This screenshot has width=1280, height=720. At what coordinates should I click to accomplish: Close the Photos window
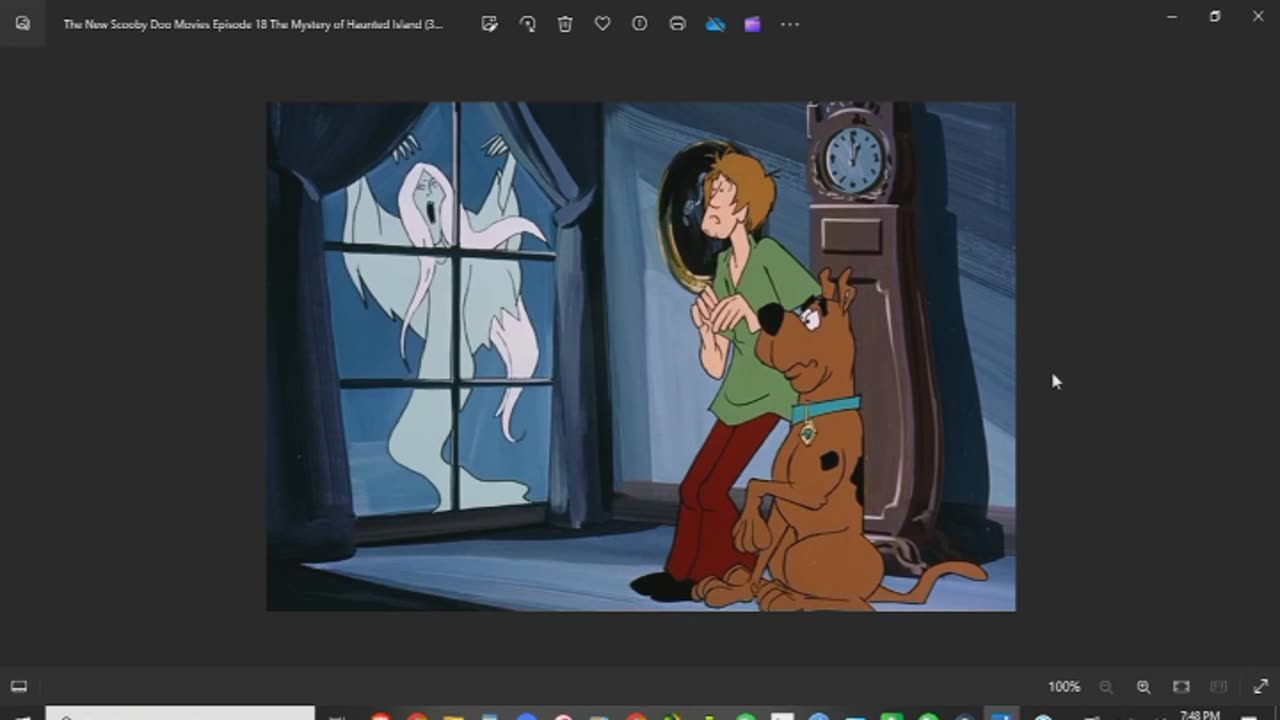click(1258, 16)
